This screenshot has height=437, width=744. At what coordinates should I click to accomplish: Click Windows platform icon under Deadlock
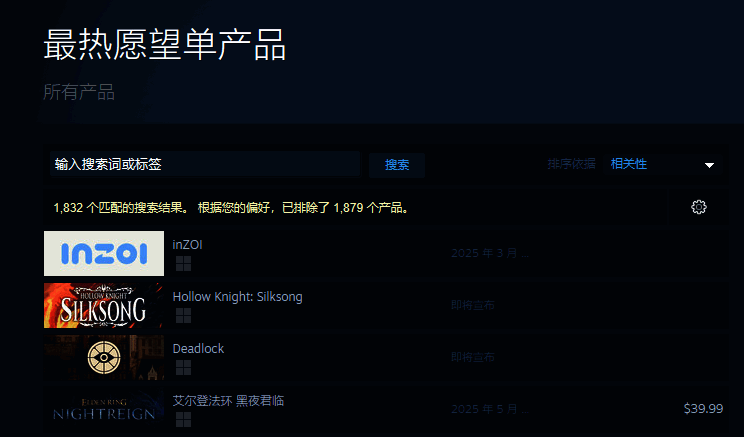[x=184, y=368]
